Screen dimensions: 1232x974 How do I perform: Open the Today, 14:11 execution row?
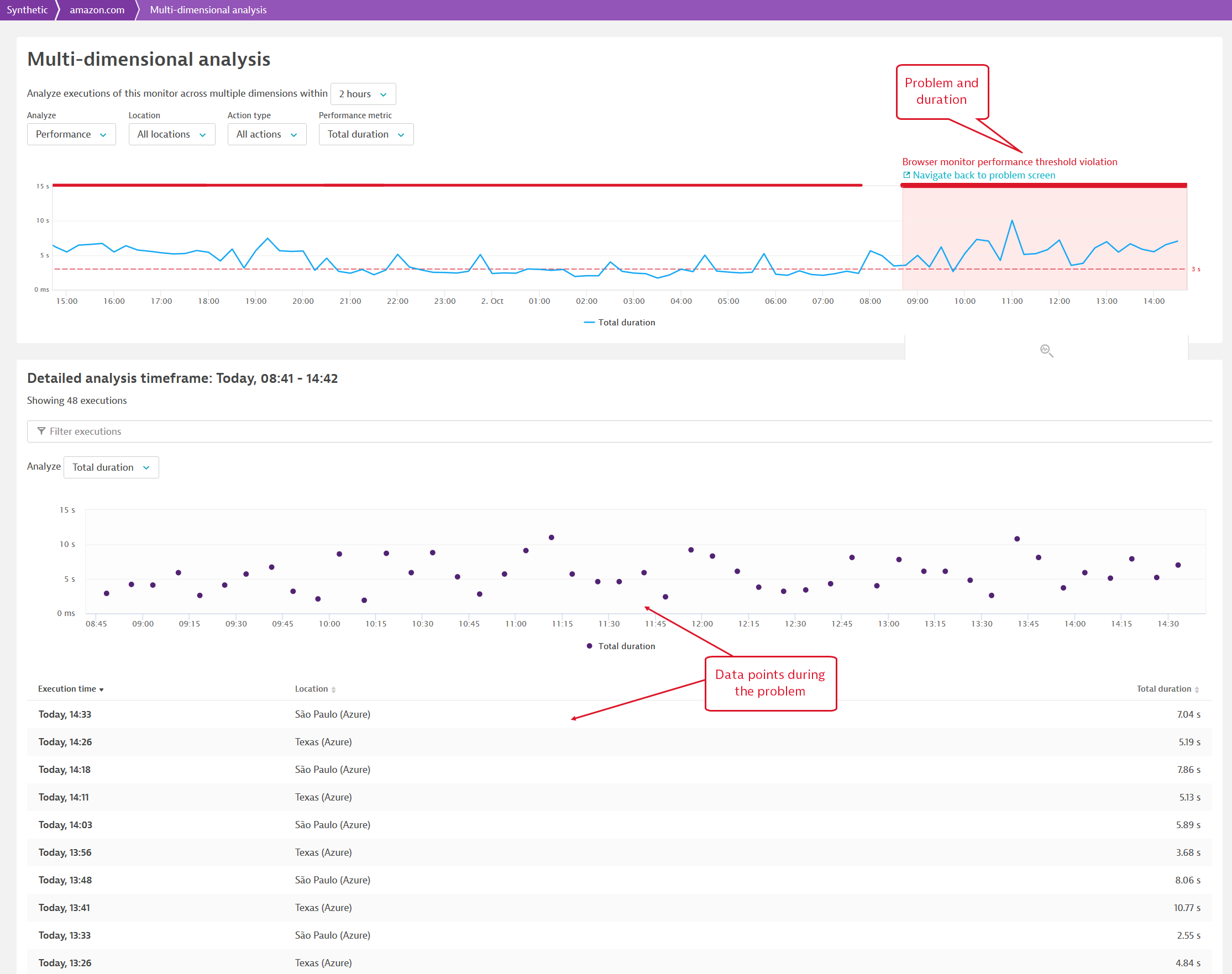pyautogui.click(x=620, y=797)
